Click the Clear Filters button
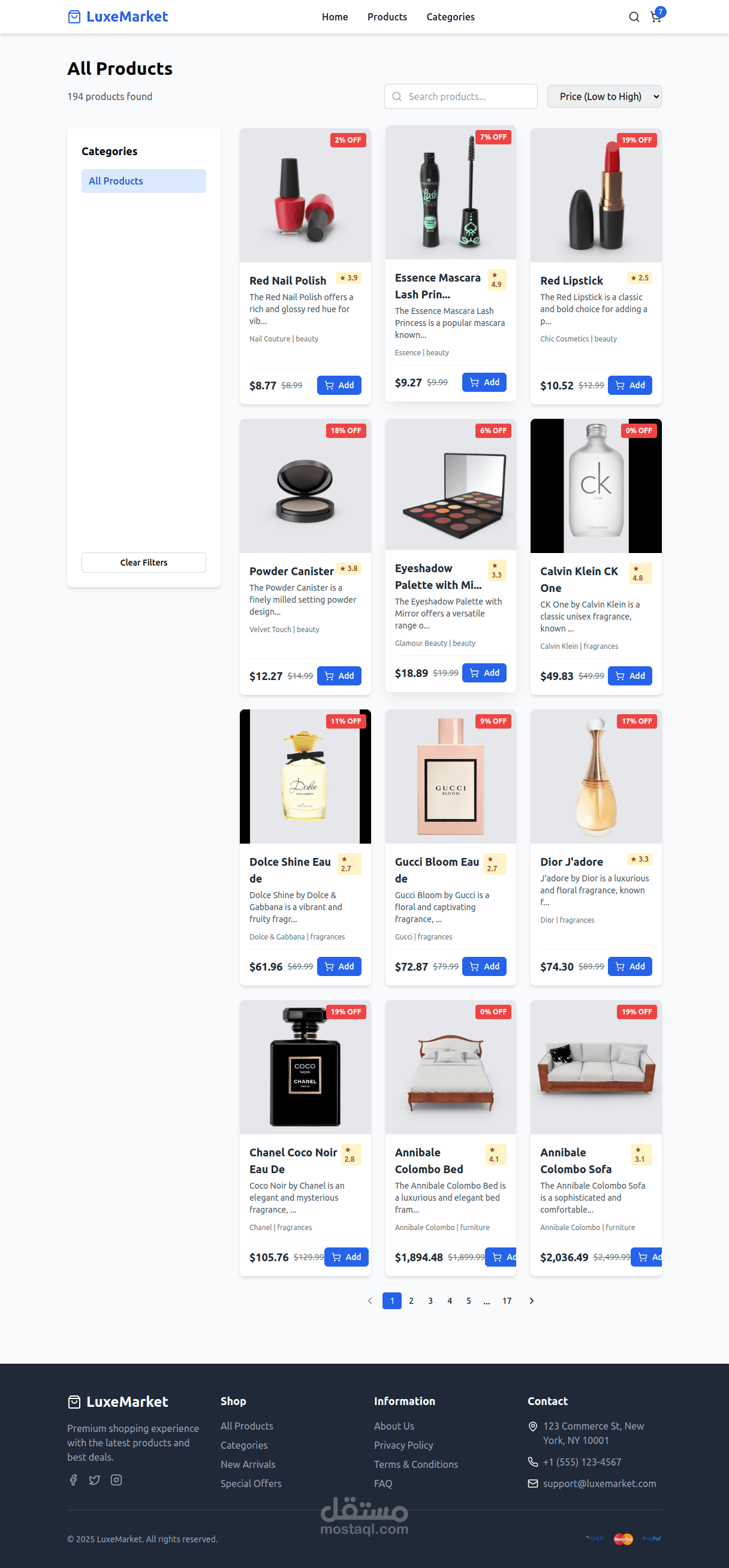The image size is (729, 1568). 144,563
